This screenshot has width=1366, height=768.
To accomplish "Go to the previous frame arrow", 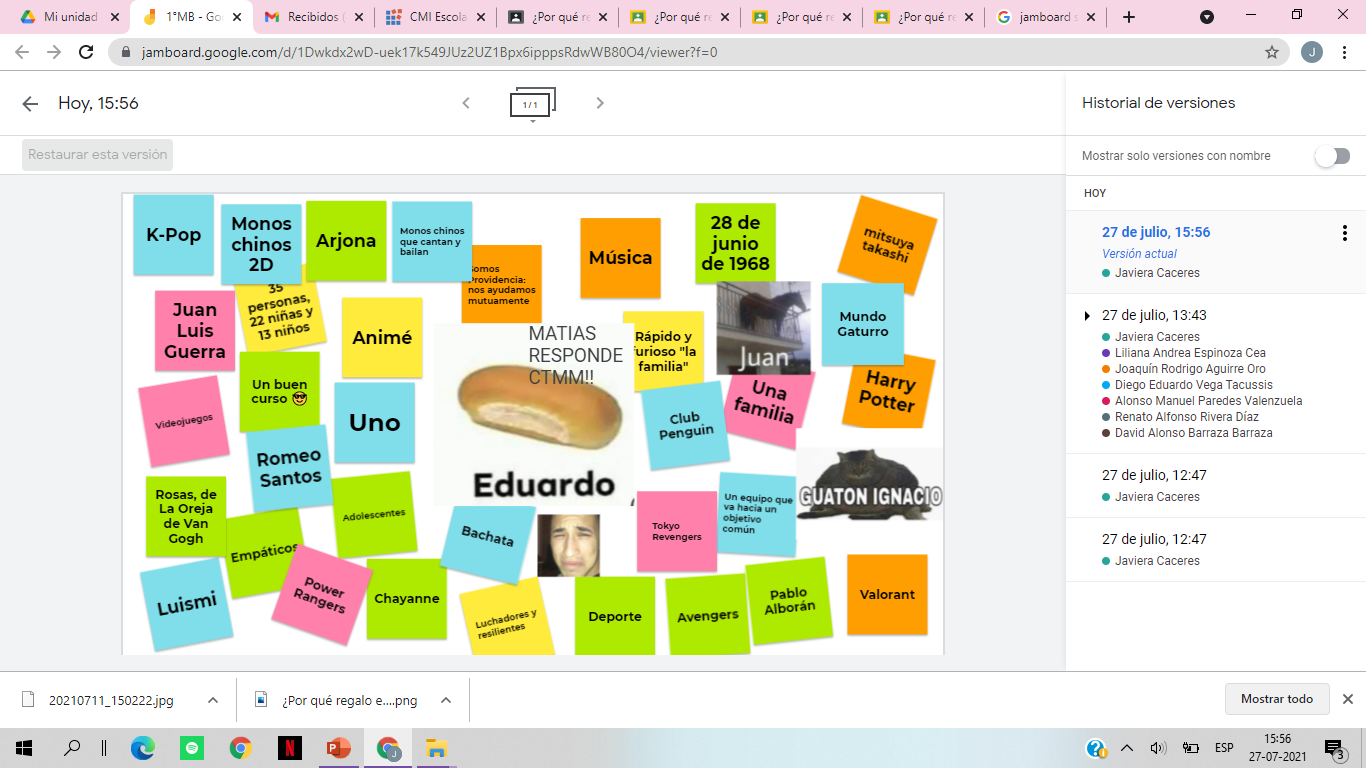I will coord(466,103).
